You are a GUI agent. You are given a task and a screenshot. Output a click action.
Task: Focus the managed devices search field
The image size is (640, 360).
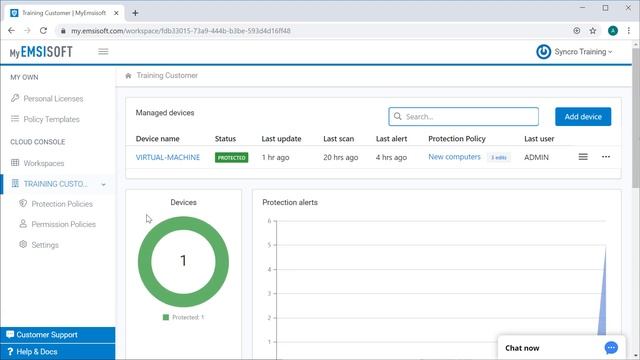pyautogui.click(x=463, y=117)
